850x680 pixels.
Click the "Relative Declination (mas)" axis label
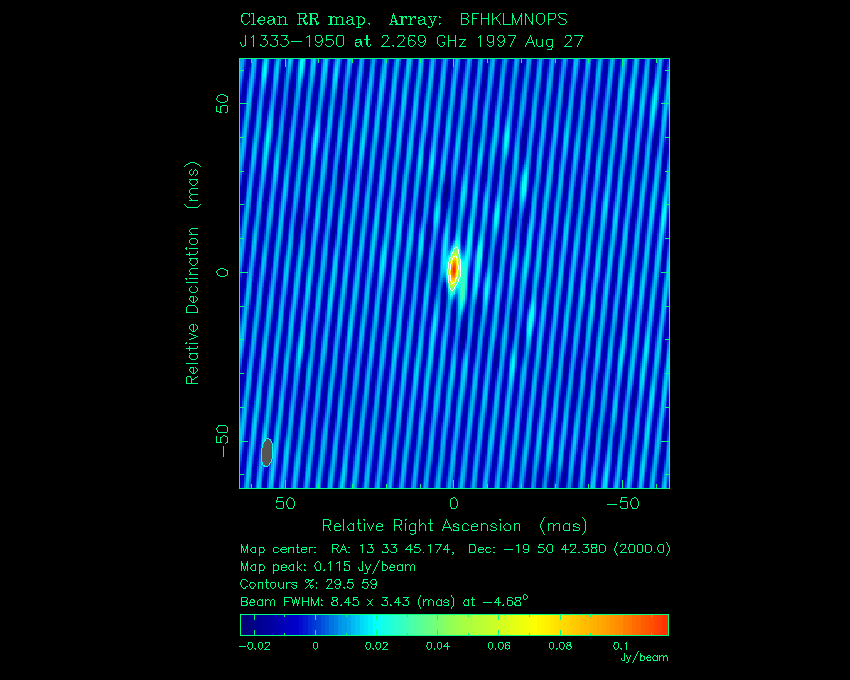(x=193, y=273)
